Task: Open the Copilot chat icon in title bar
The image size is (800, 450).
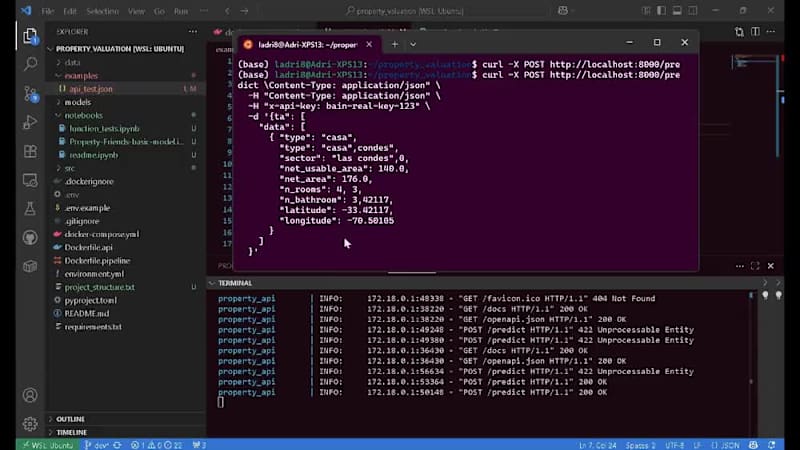Action: tap(563, 11)
